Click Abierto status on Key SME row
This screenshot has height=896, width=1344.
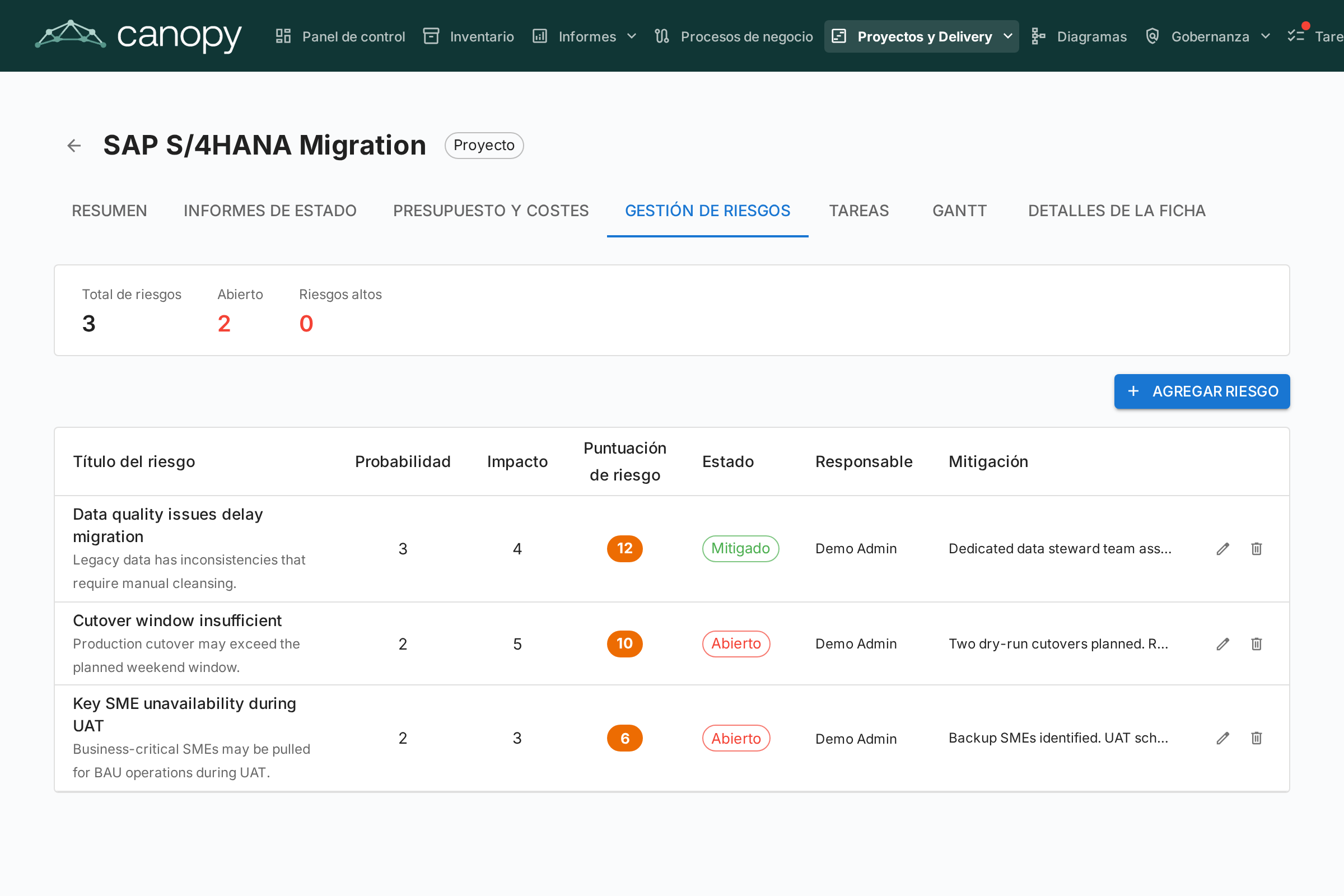tap(736, 738)
